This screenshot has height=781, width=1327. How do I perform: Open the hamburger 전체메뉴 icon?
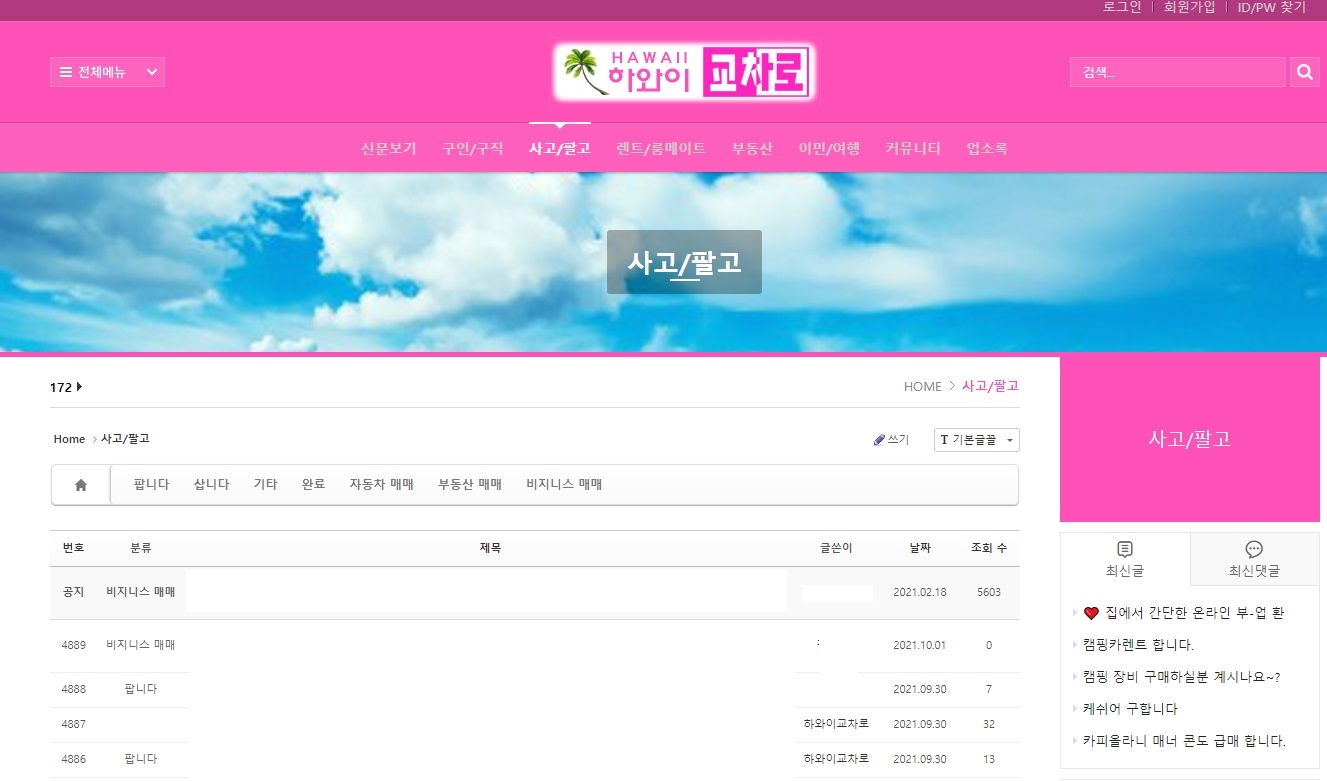pyautogui.click(x=66, y=72)
